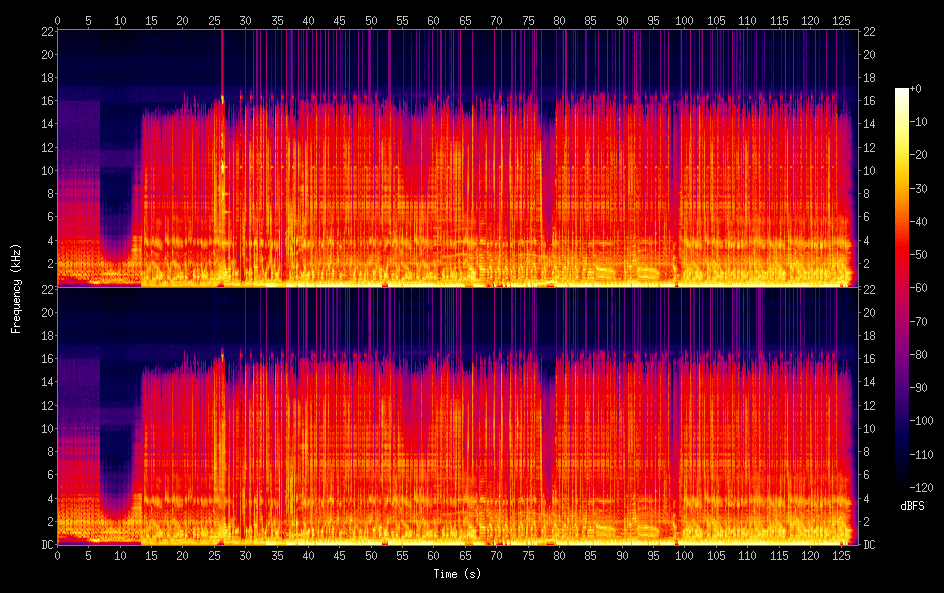This screenshot has width=944, height=593.
Task: Click the 22 kHz label at the top right axis
Action: click(x=869, y=31)
